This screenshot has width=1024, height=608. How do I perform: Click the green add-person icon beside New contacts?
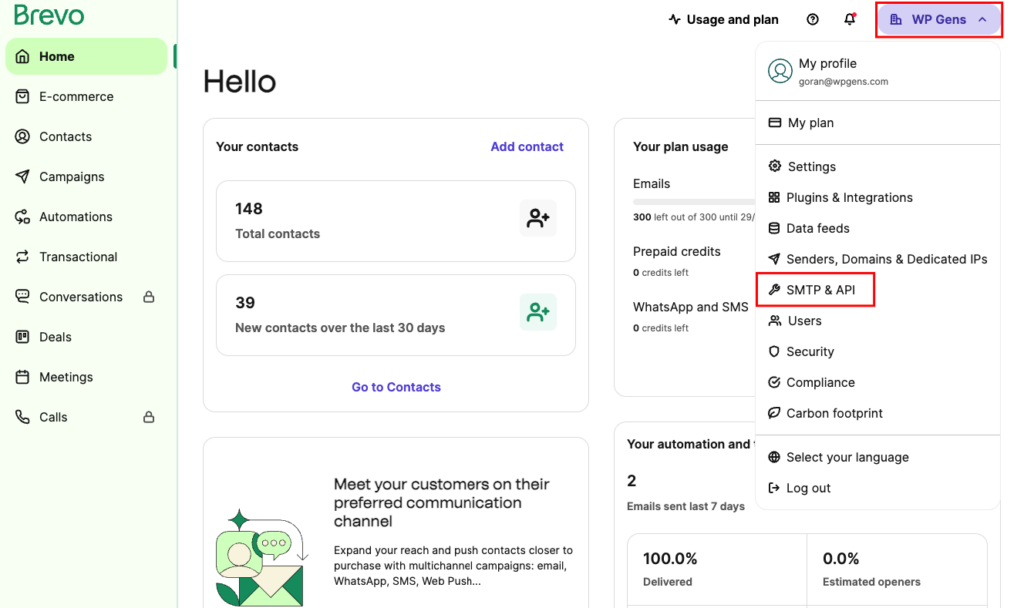[x=538, y=312]
